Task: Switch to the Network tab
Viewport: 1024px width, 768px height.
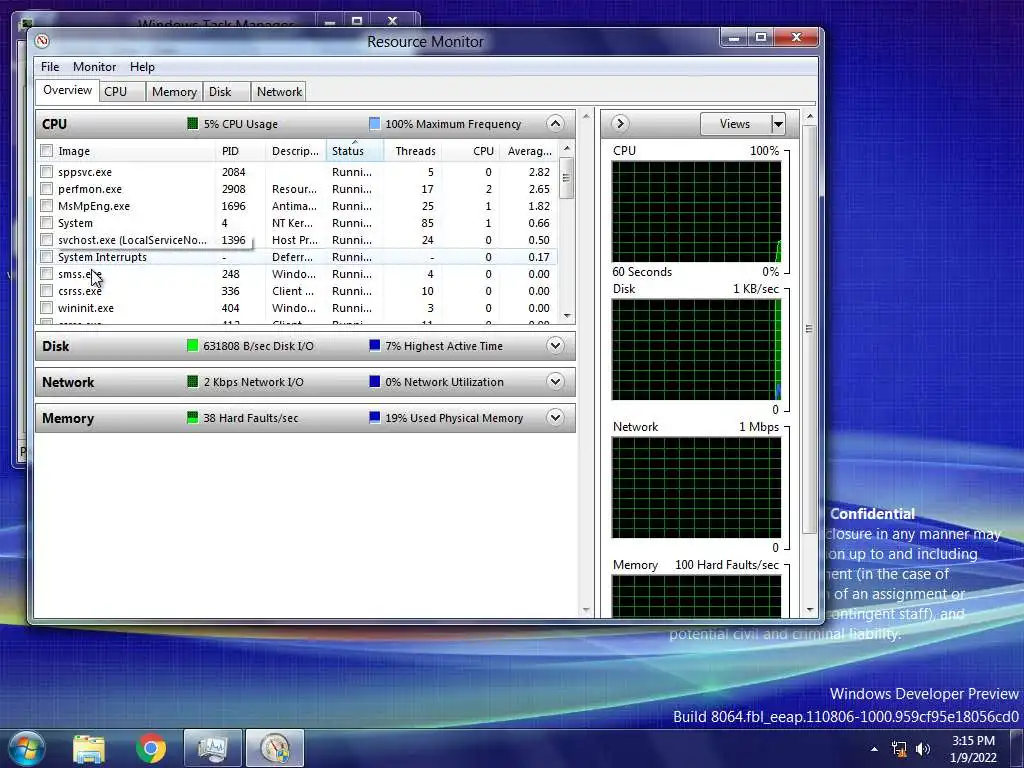Action: coord(279,92)
